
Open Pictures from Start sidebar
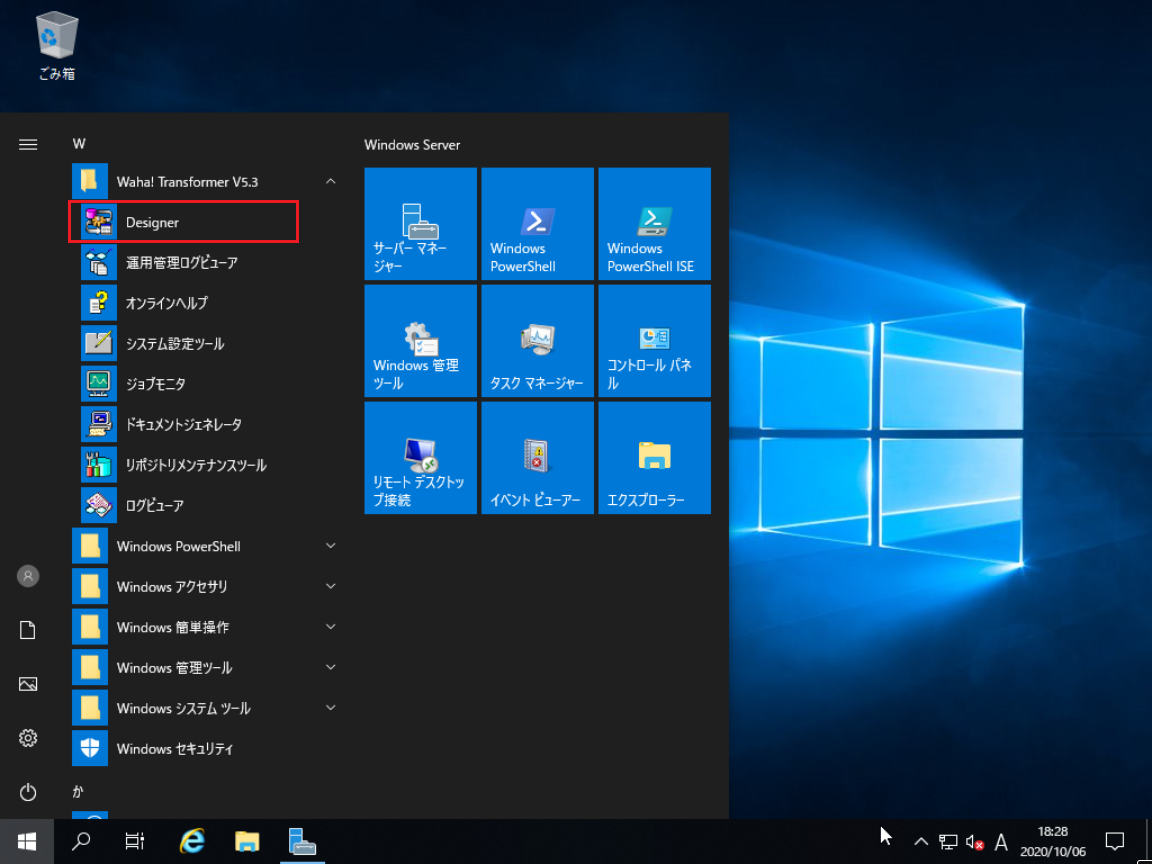28,684
